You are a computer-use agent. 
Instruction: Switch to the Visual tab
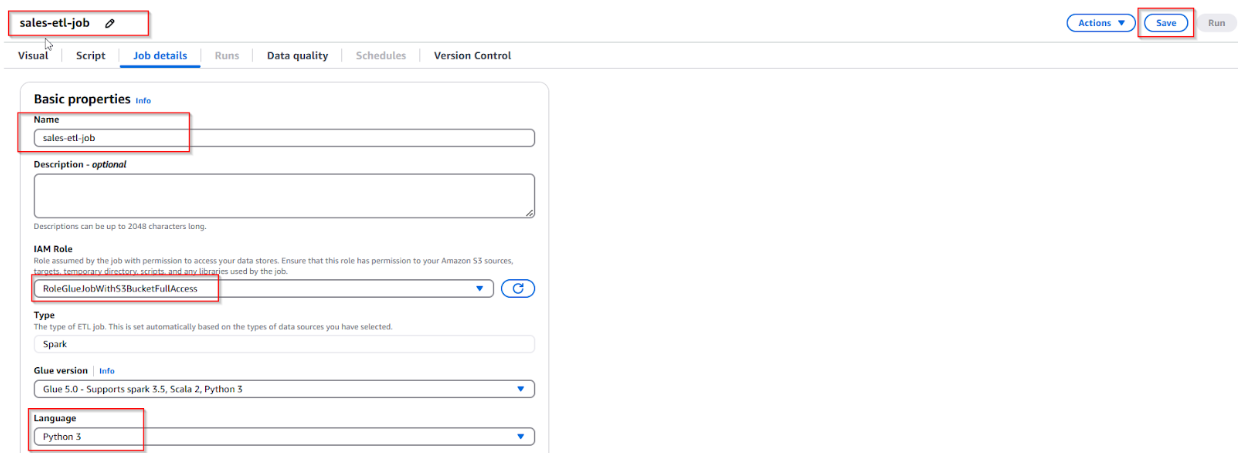tap(33, 56)
